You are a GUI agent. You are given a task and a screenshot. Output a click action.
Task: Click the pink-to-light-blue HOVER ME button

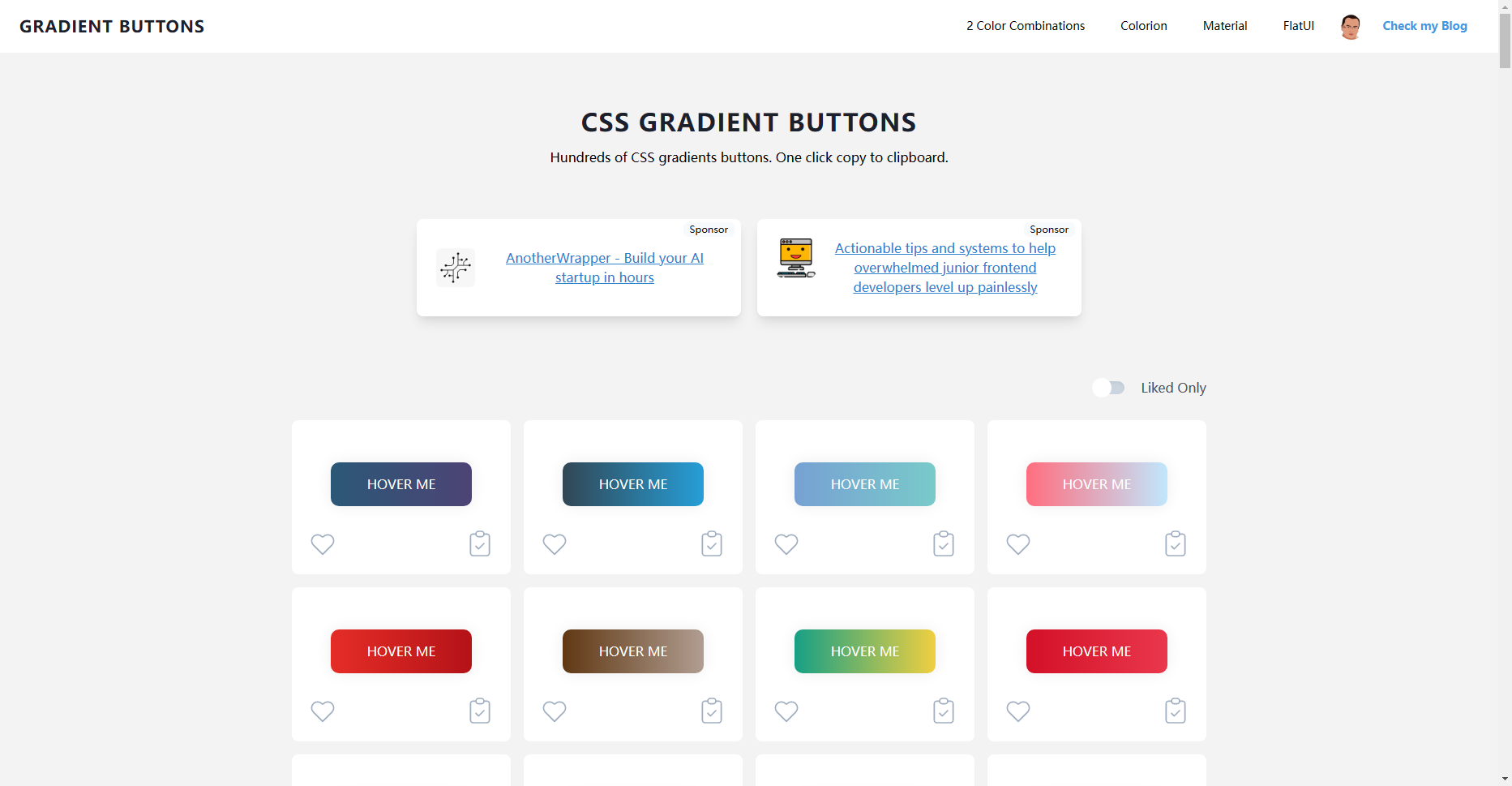[1097, 484]
